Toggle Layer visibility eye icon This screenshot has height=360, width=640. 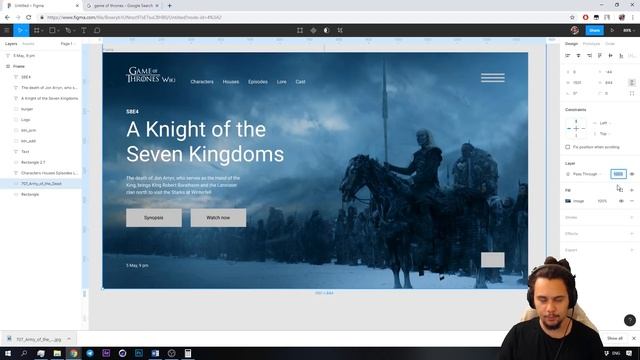click(632, 174)
